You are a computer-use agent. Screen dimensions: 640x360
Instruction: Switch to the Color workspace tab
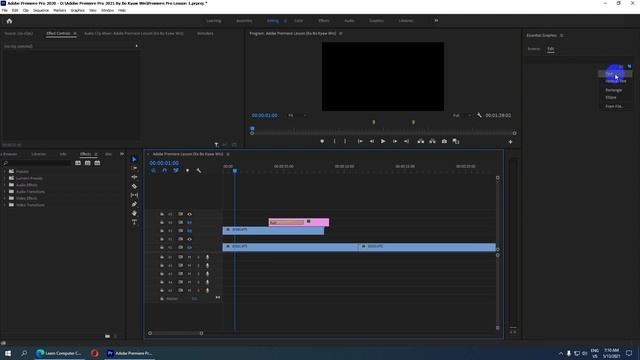(299, 21)
